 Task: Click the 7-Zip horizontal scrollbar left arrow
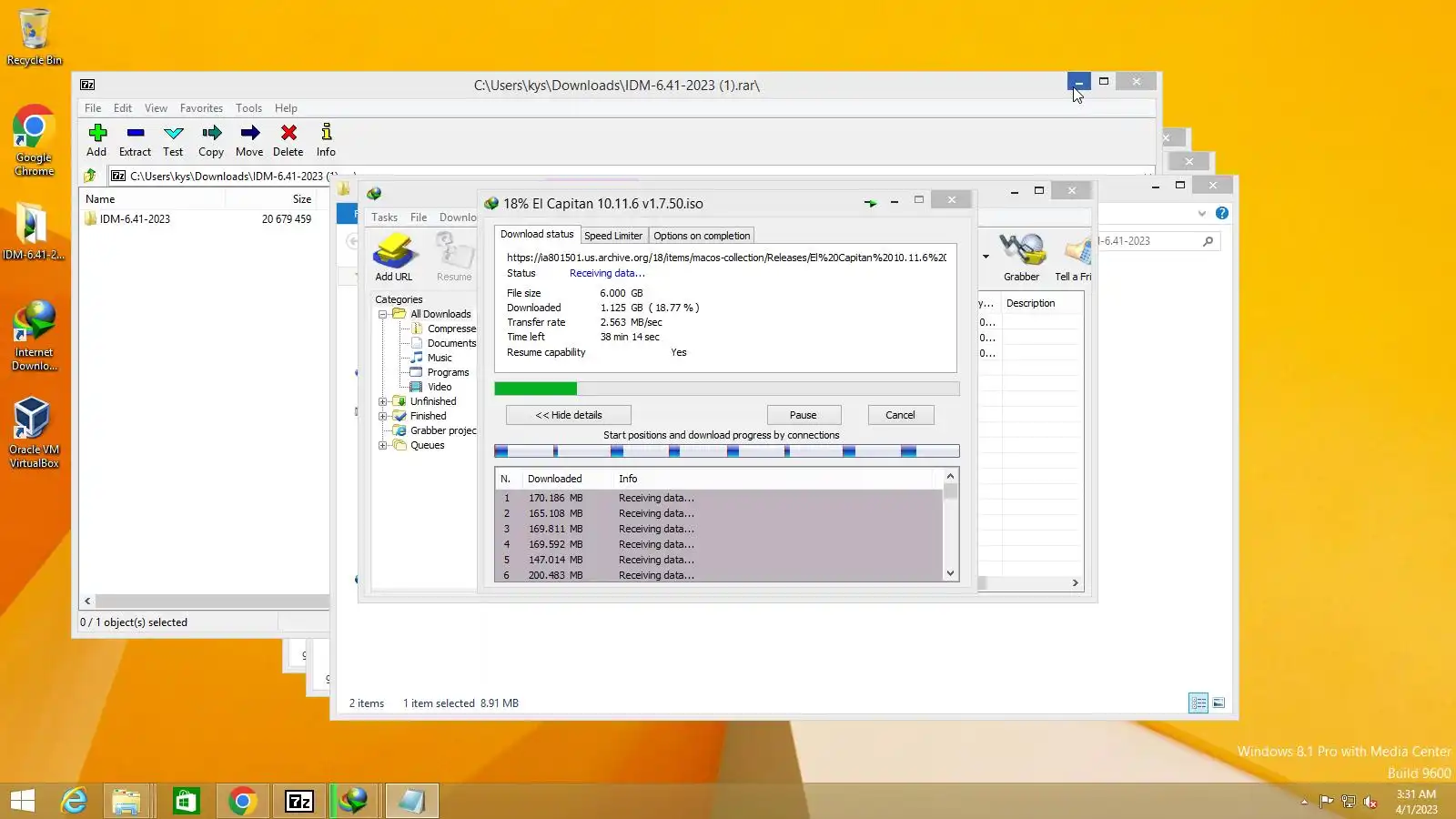[87, 601]
